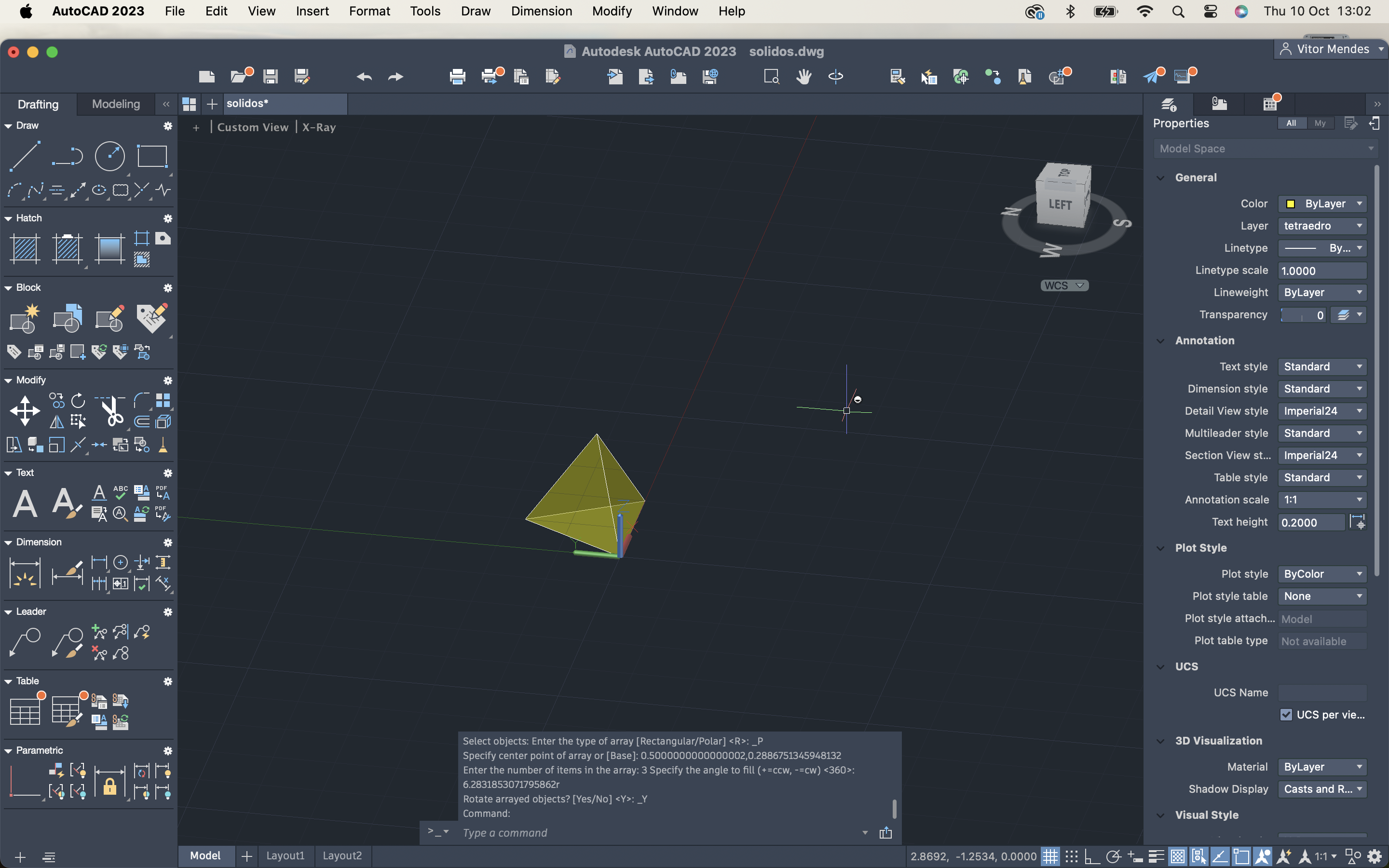This screenshot has width=1389, height=868.
Task: Open the Layer tetraedro dropdown
Action: [1322, 226]
